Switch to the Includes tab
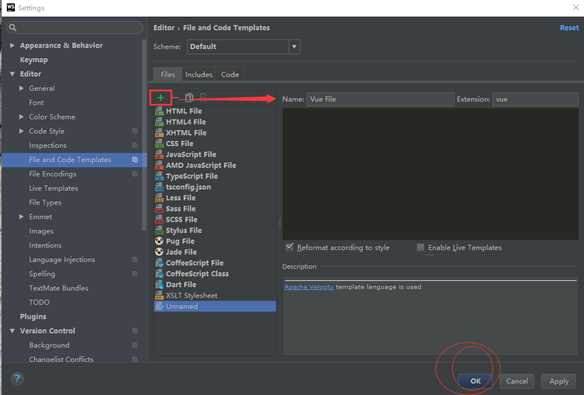The width and height of the screenshot is (584, 395). point(199,74)
